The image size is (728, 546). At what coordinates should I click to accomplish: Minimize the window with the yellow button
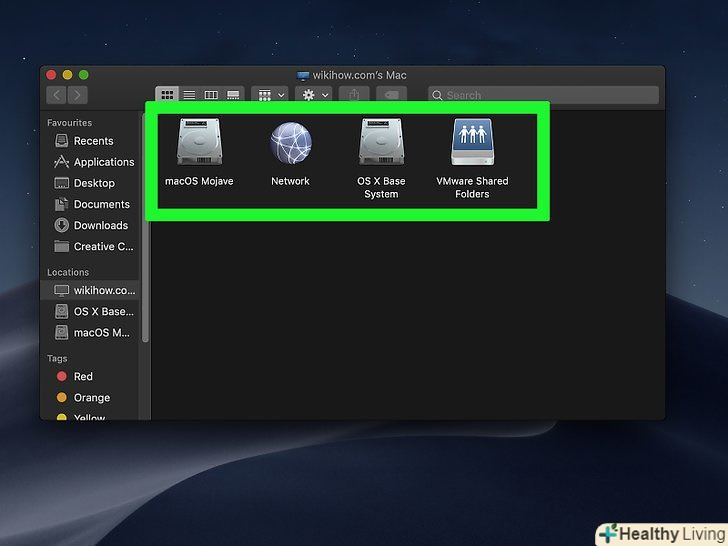[x=67, y=75]
